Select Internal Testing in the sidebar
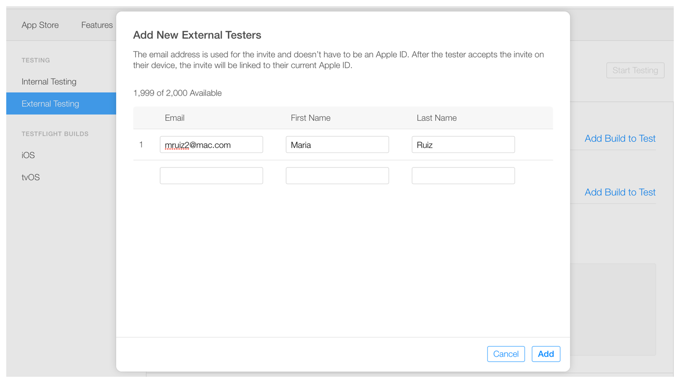Screen dimensions: 680x383 pyautogui.click(x=49, y=82)
